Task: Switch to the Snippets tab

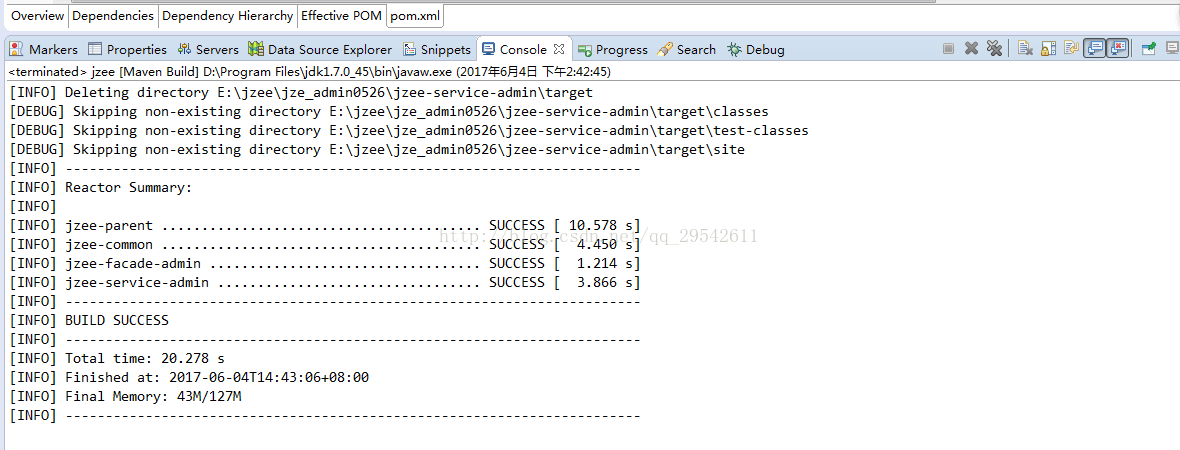Action: point(436,50)
